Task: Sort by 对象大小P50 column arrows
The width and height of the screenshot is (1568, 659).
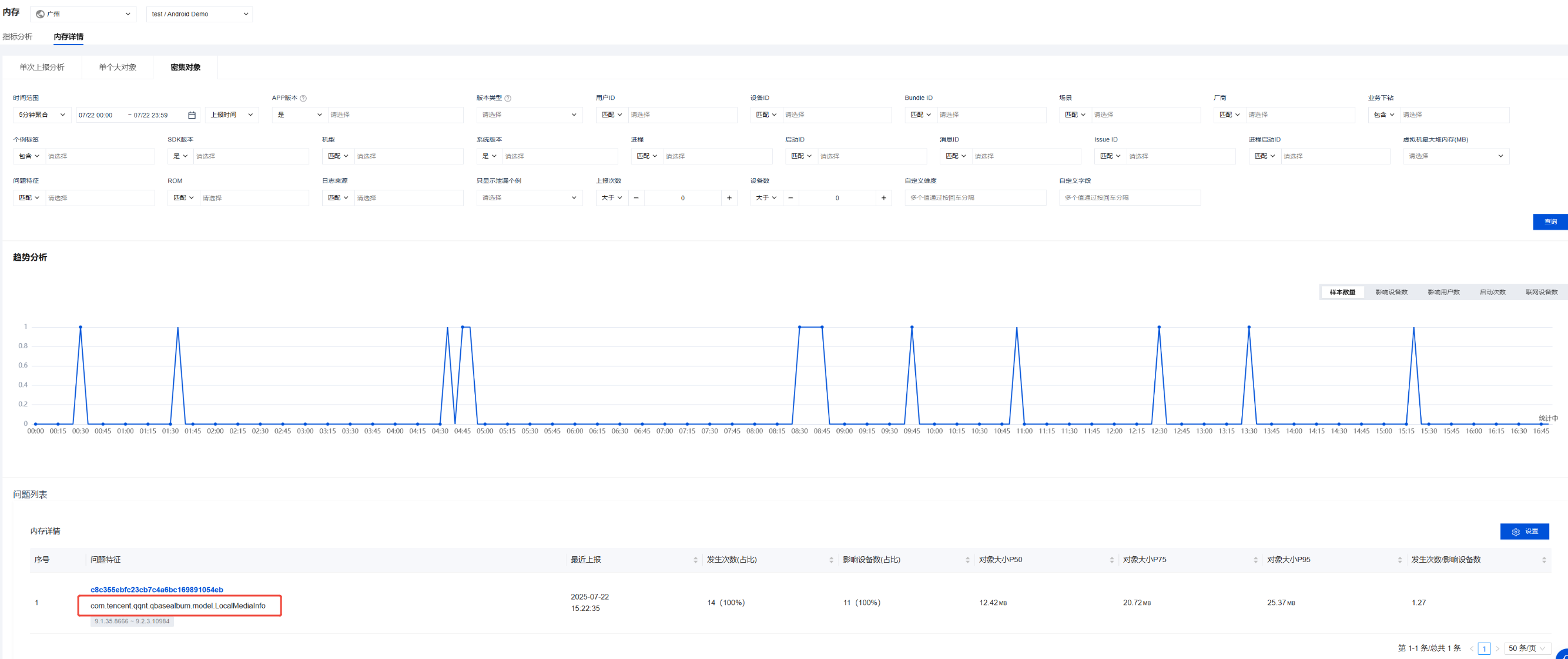Action: click(1111, 560)
